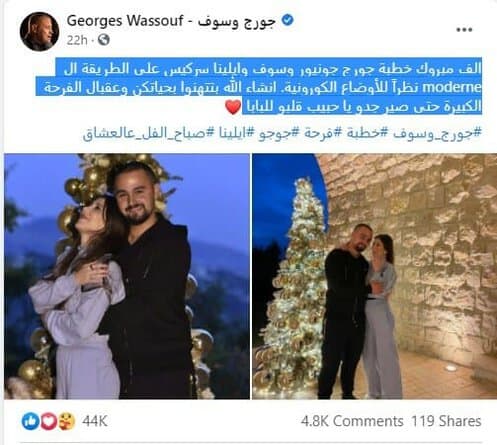Screen dimensions: 497x445
Task: Click the red heart emoji in post
Action: [233, 107]
